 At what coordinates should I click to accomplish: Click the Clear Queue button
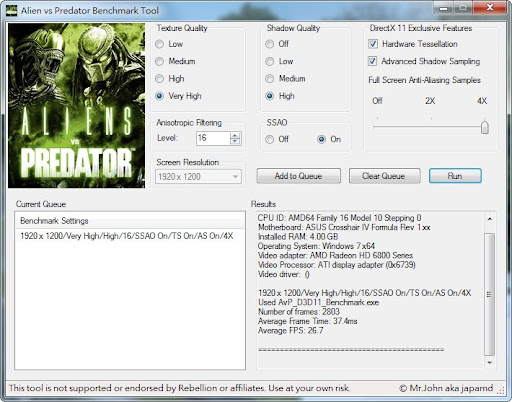click(384, 176)
